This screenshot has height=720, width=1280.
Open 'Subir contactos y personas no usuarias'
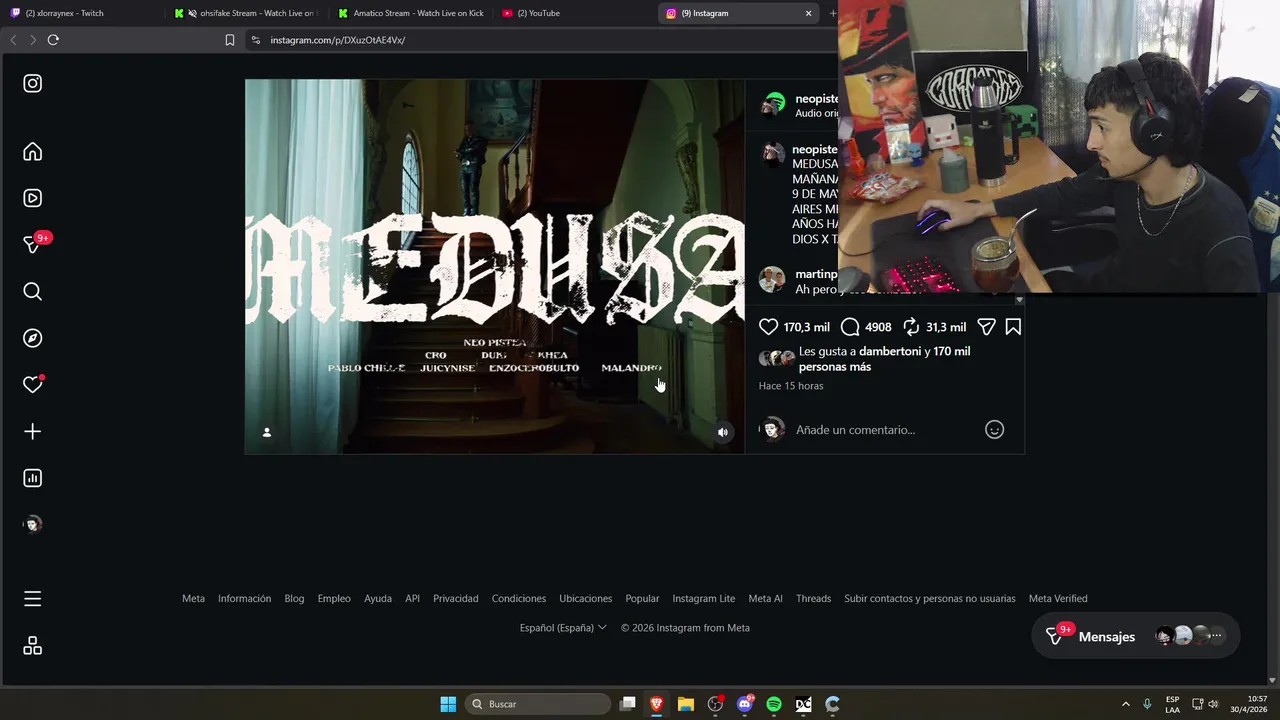930,598
